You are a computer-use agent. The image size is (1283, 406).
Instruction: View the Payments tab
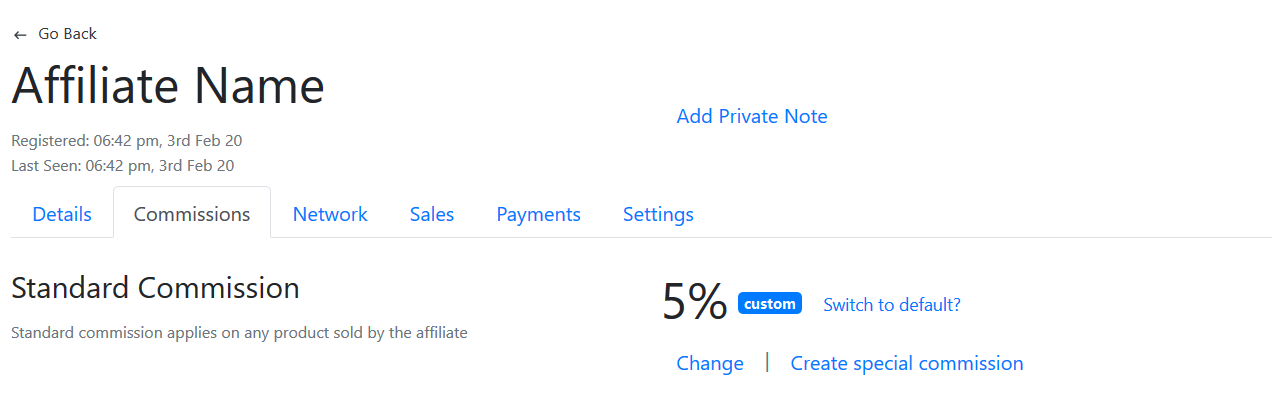538,214
